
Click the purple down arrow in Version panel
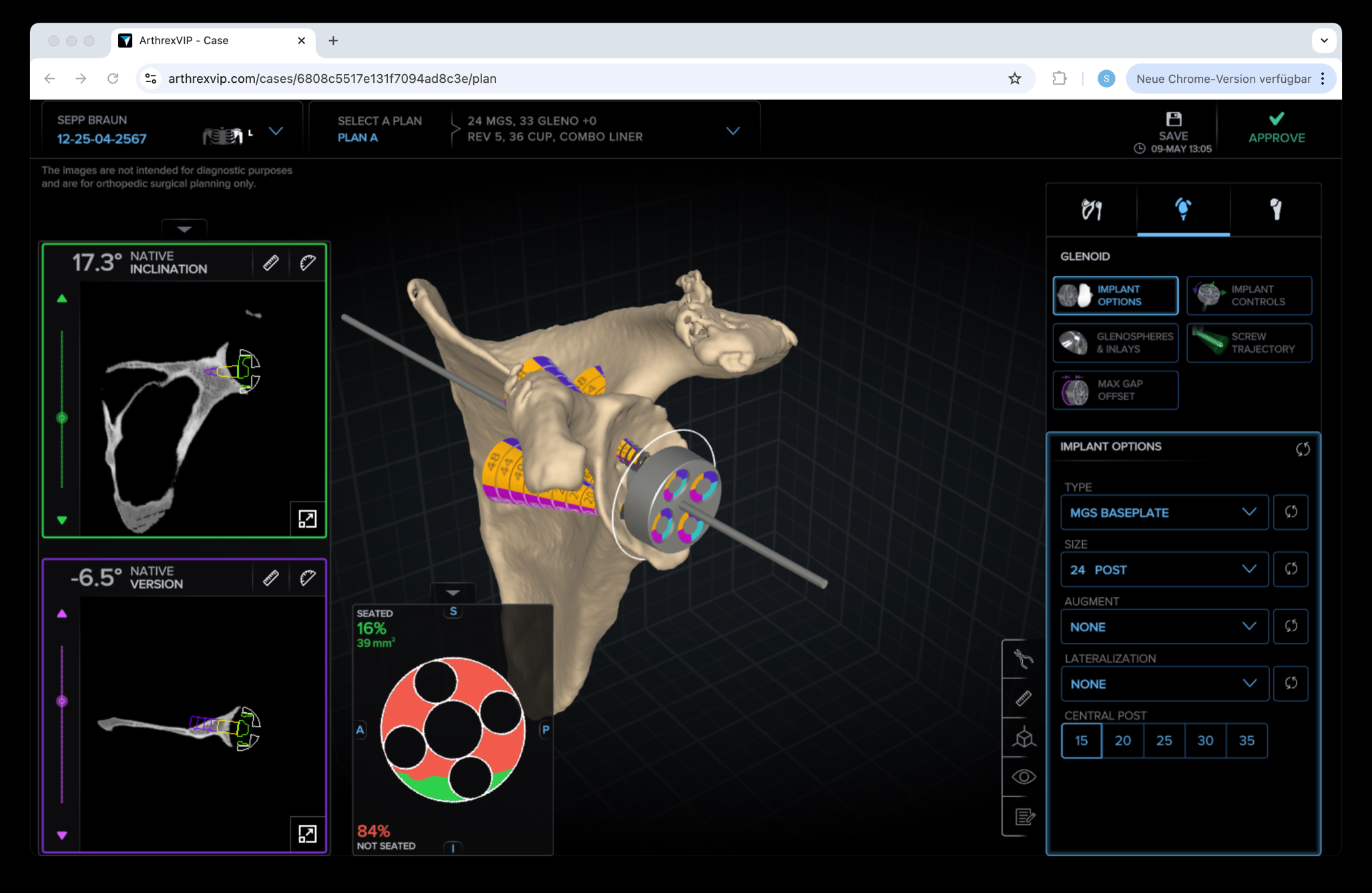click(62, 835)
